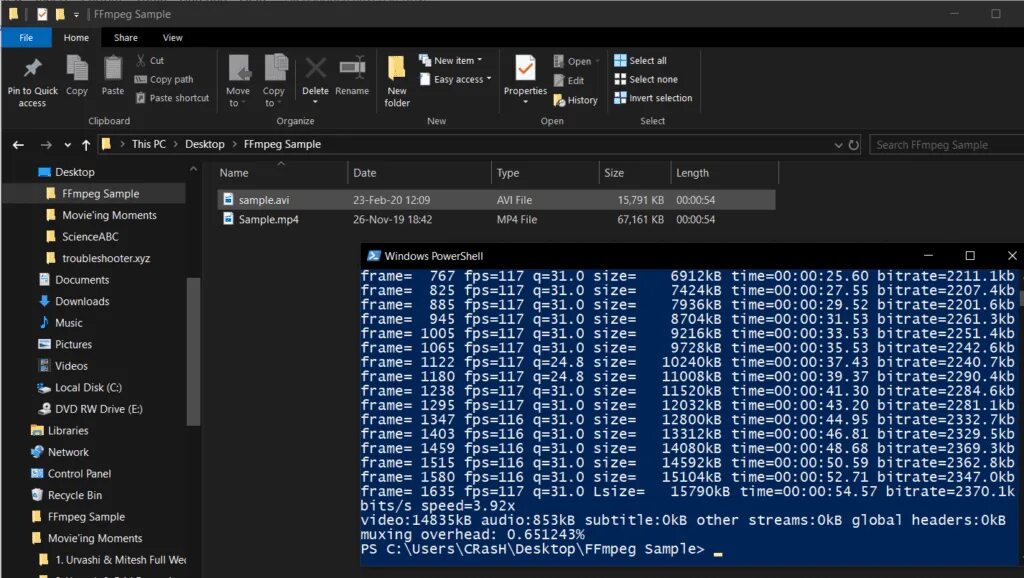This screenshot has width=1024, height=578.
Task: Collapse the navigation pane scroll-up arrow
Action: coord(193,169)
